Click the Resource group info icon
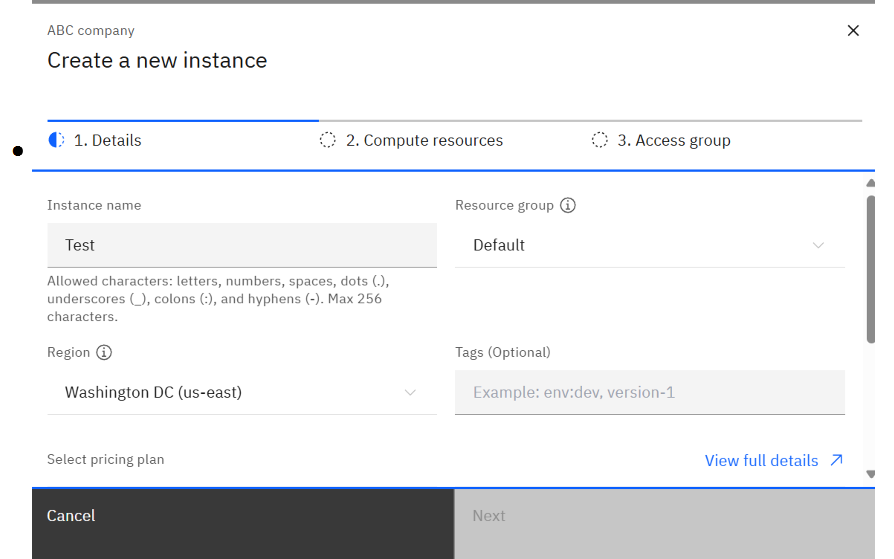The height and width of the screenshot is (559, 894). coord(568,205)
